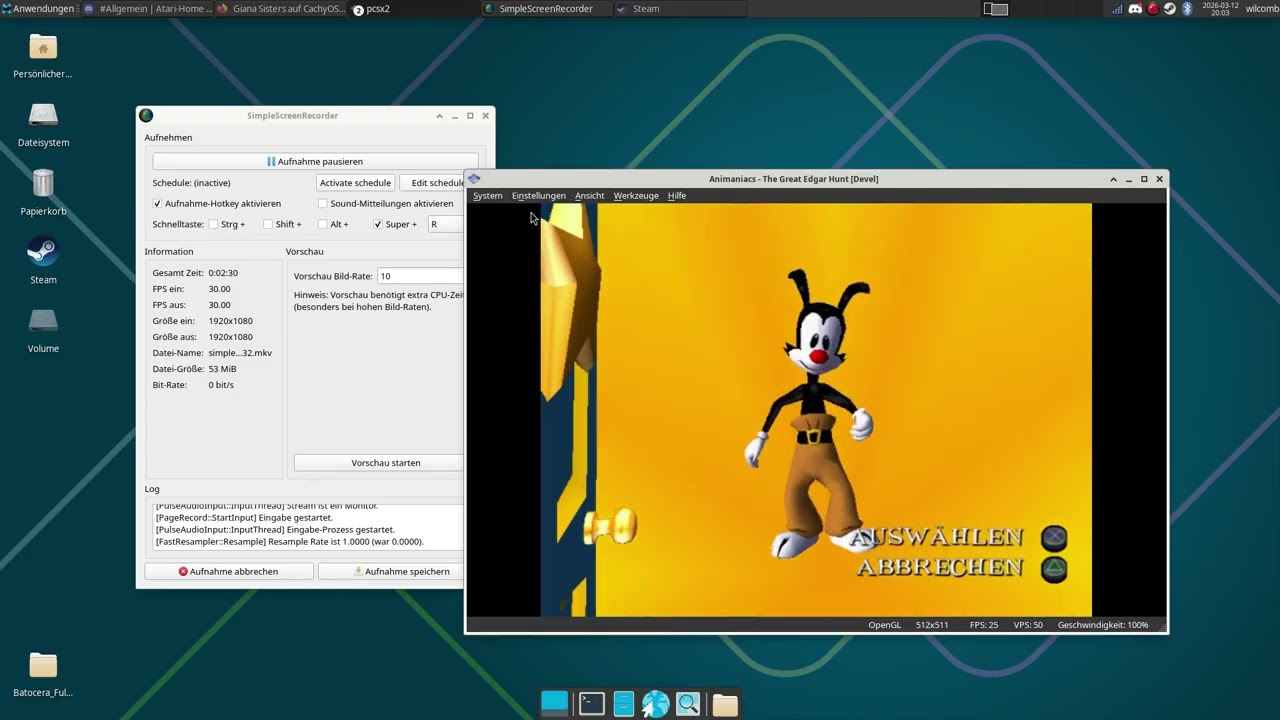Open the Ansicht menu in PCSX2

[589, 196]
